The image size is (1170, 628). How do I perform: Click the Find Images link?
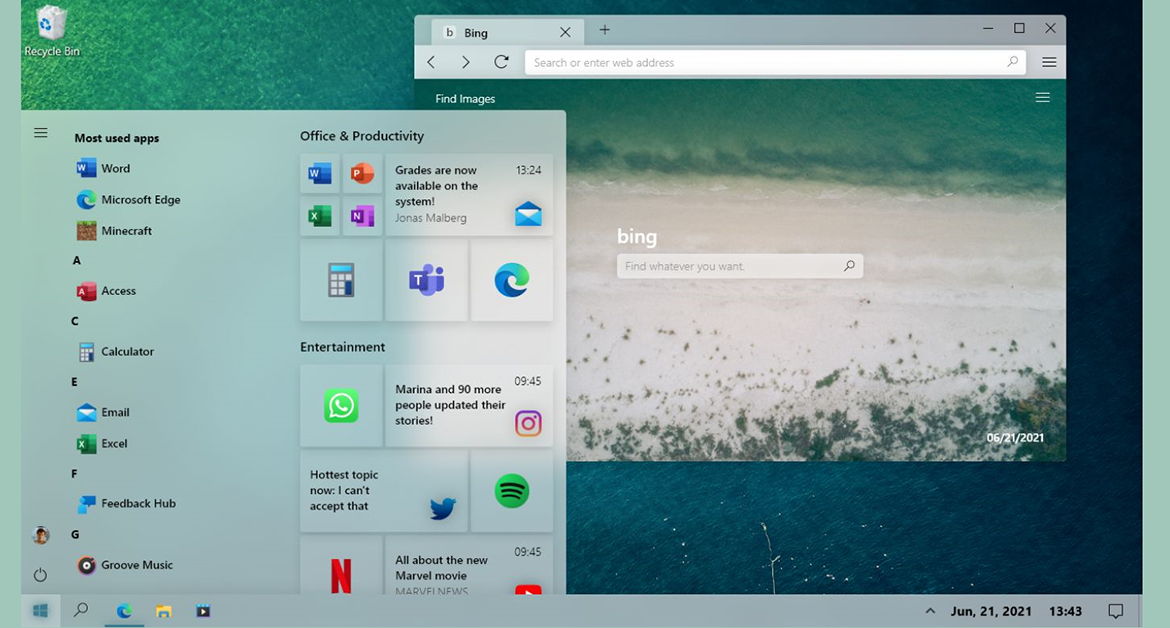click(465, 99)
